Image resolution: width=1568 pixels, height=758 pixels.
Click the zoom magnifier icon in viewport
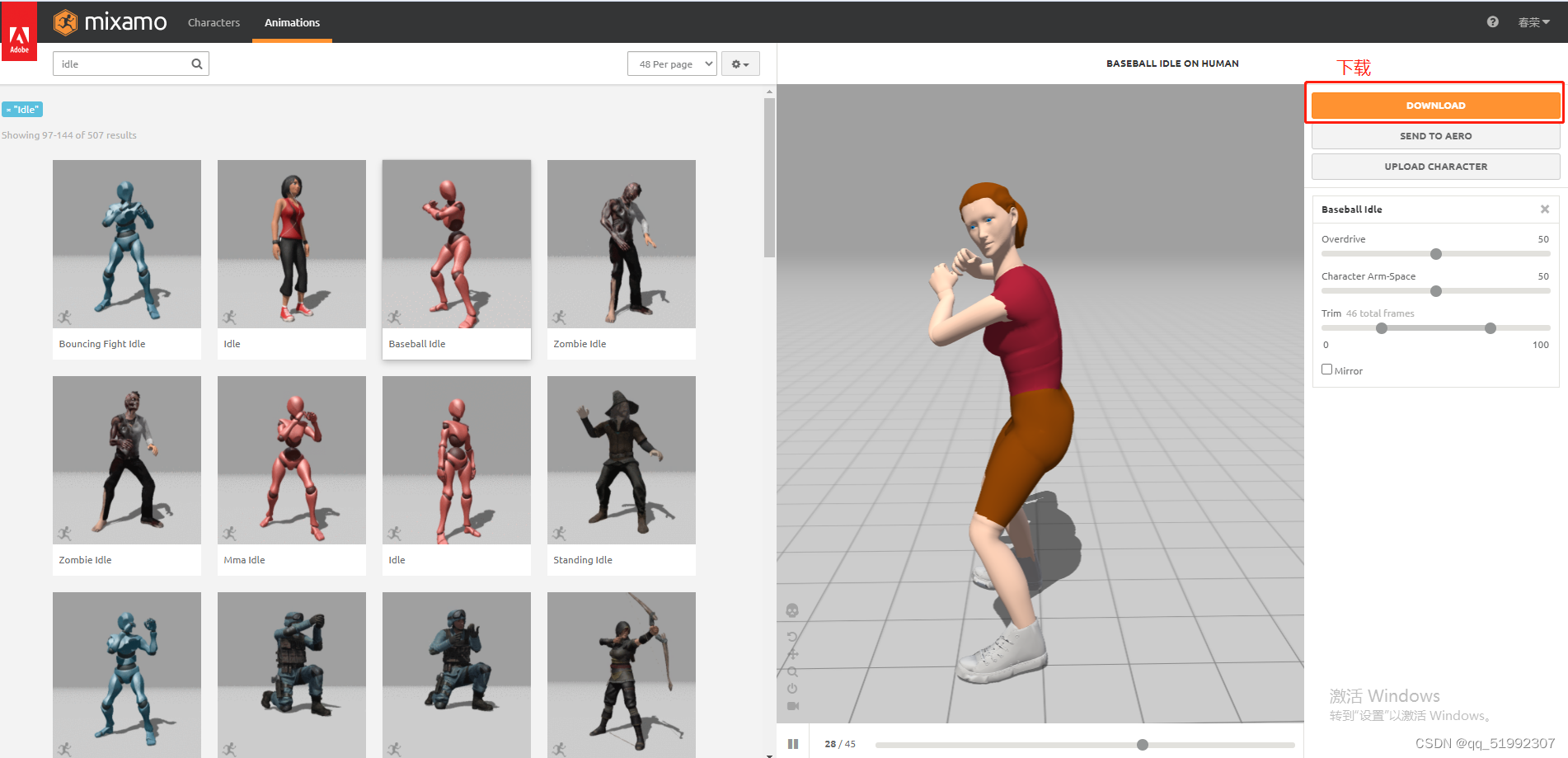pyautogui.click(x=792, y=671)
